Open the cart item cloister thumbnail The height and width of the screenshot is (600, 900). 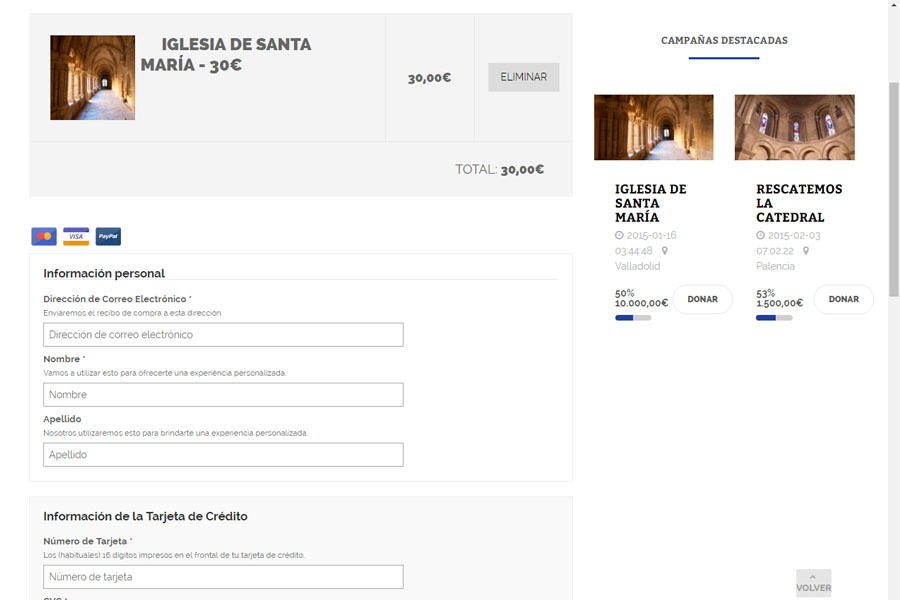92,78
